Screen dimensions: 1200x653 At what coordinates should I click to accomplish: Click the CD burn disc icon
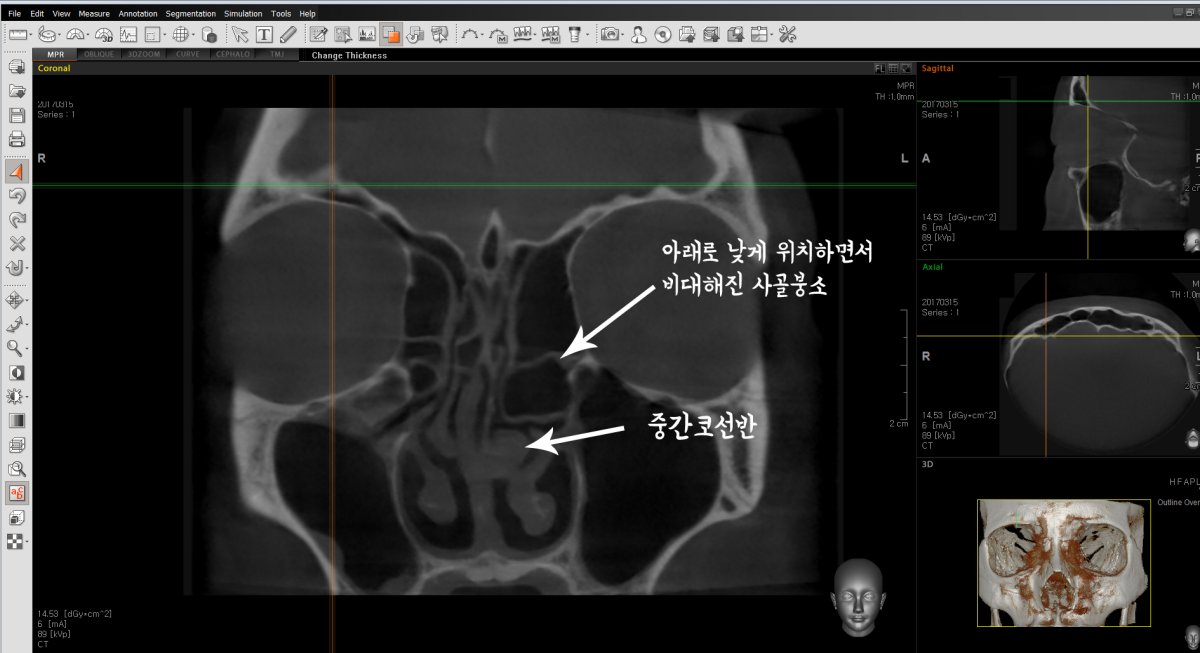[x=662, y=34]
